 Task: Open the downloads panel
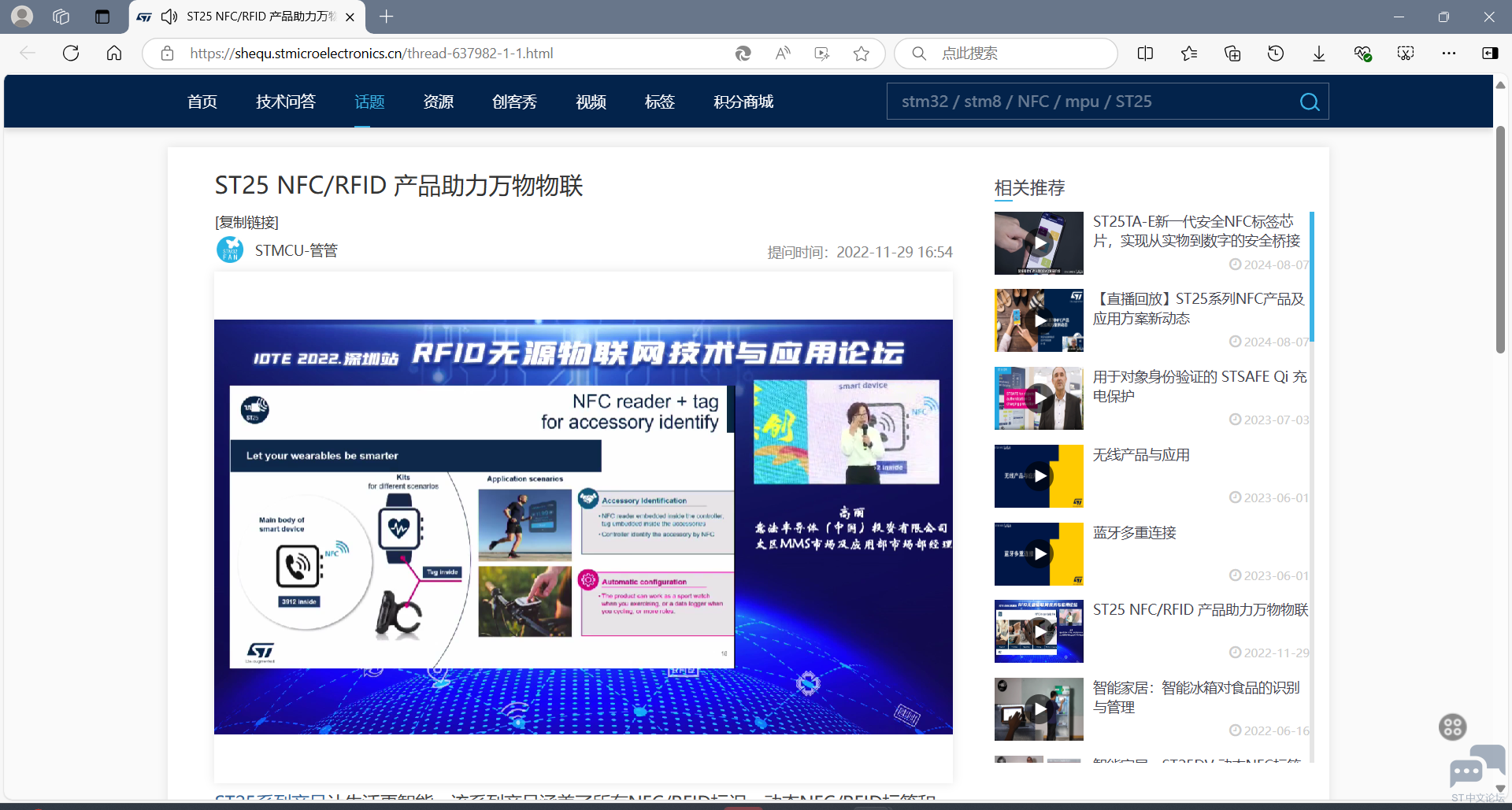tap(1319, 54)
